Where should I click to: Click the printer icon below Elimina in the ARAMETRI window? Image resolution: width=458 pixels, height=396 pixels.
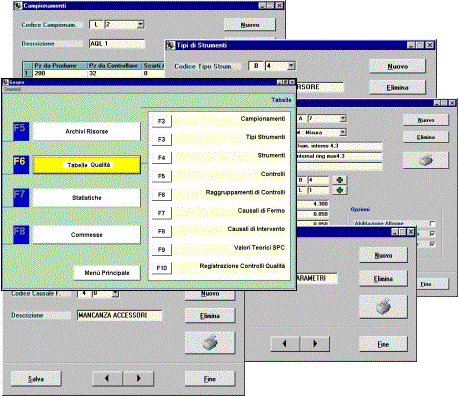pos(383,307)
